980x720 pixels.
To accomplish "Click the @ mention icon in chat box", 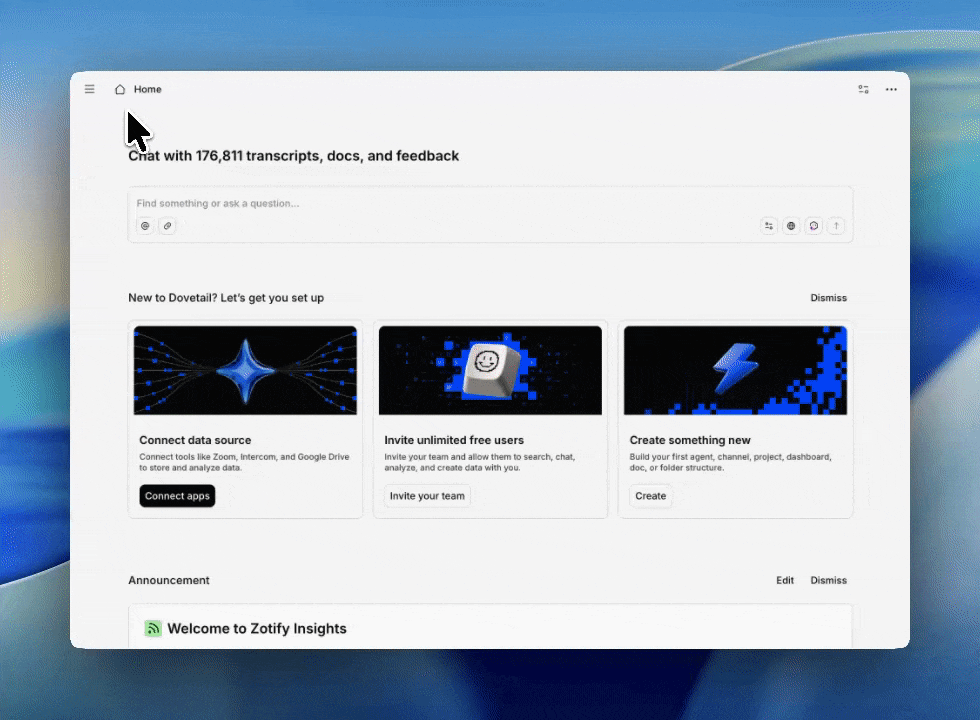I will [x=145, y=226].
